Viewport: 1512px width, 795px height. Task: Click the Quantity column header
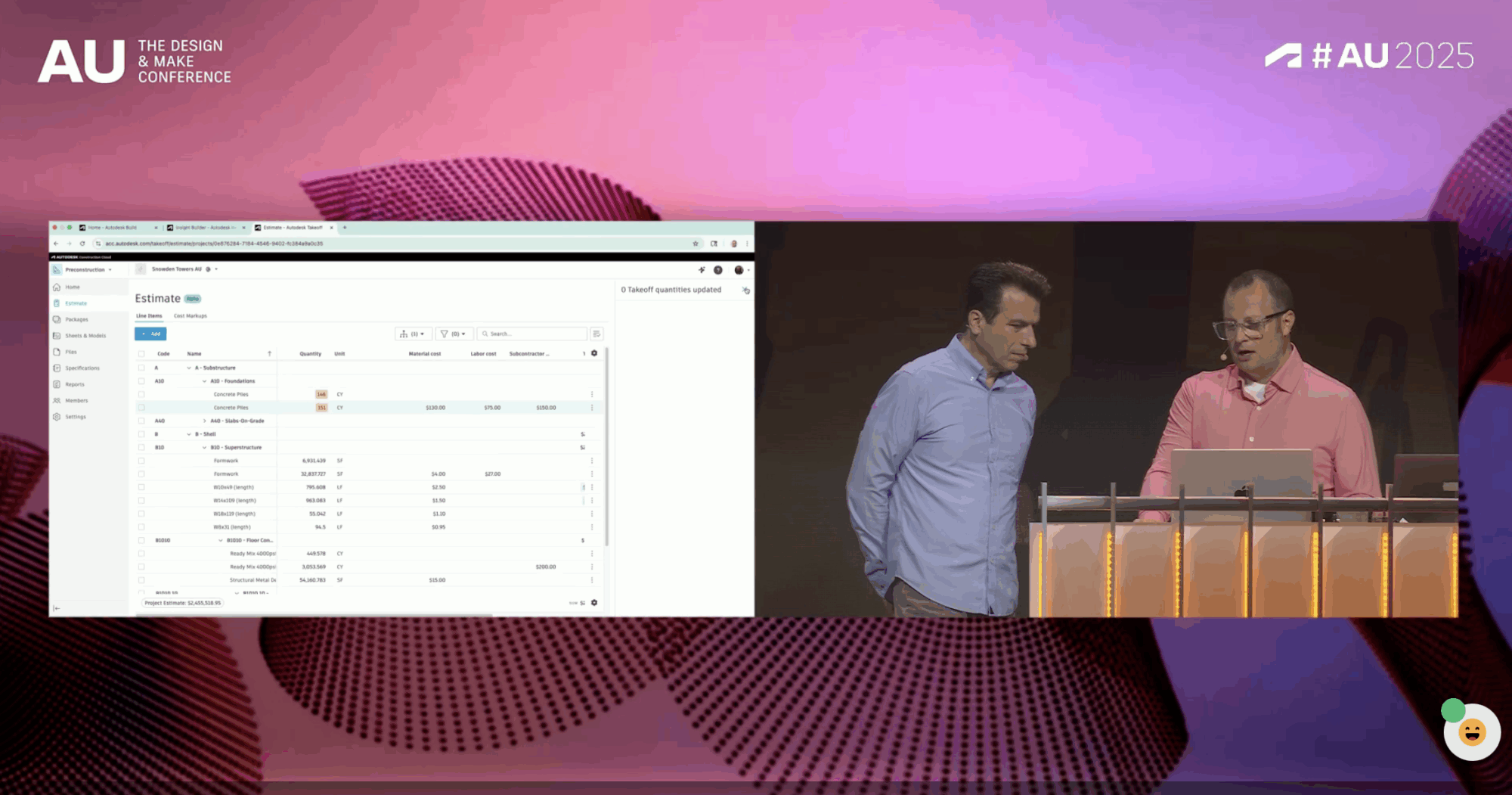[311, 354]
